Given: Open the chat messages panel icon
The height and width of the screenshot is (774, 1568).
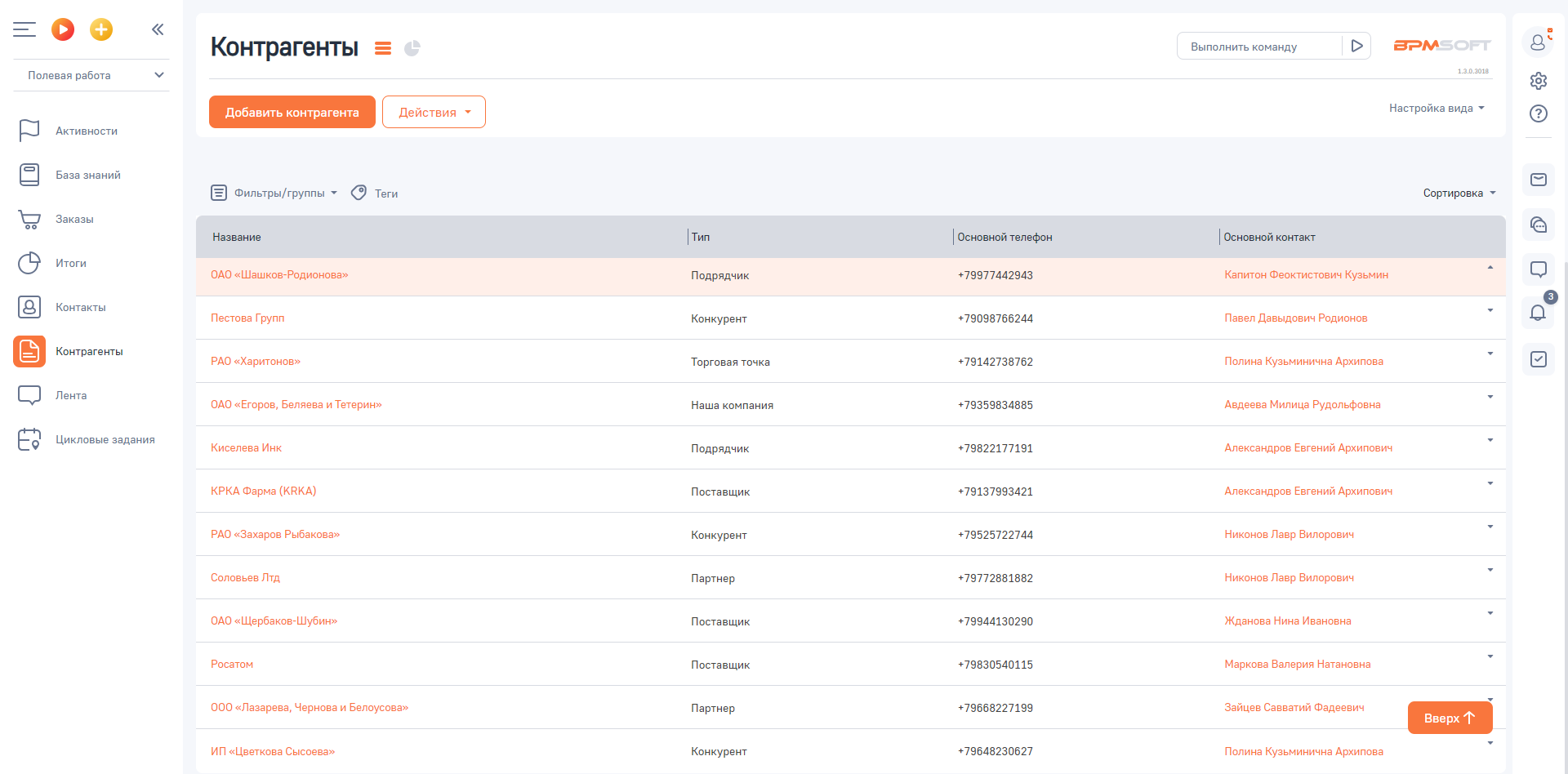Looking at the screenshot, I should point(1539,225).
